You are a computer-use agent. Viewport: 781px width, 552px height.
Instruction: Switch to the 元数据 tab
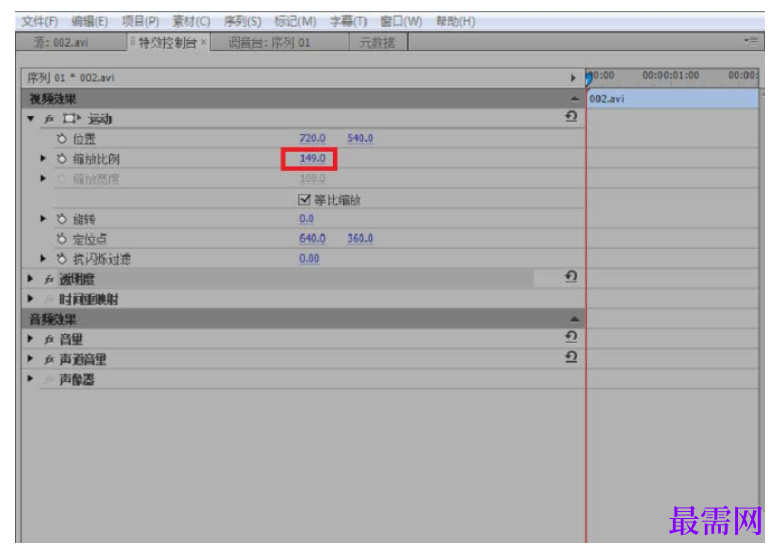click(377, 43)
